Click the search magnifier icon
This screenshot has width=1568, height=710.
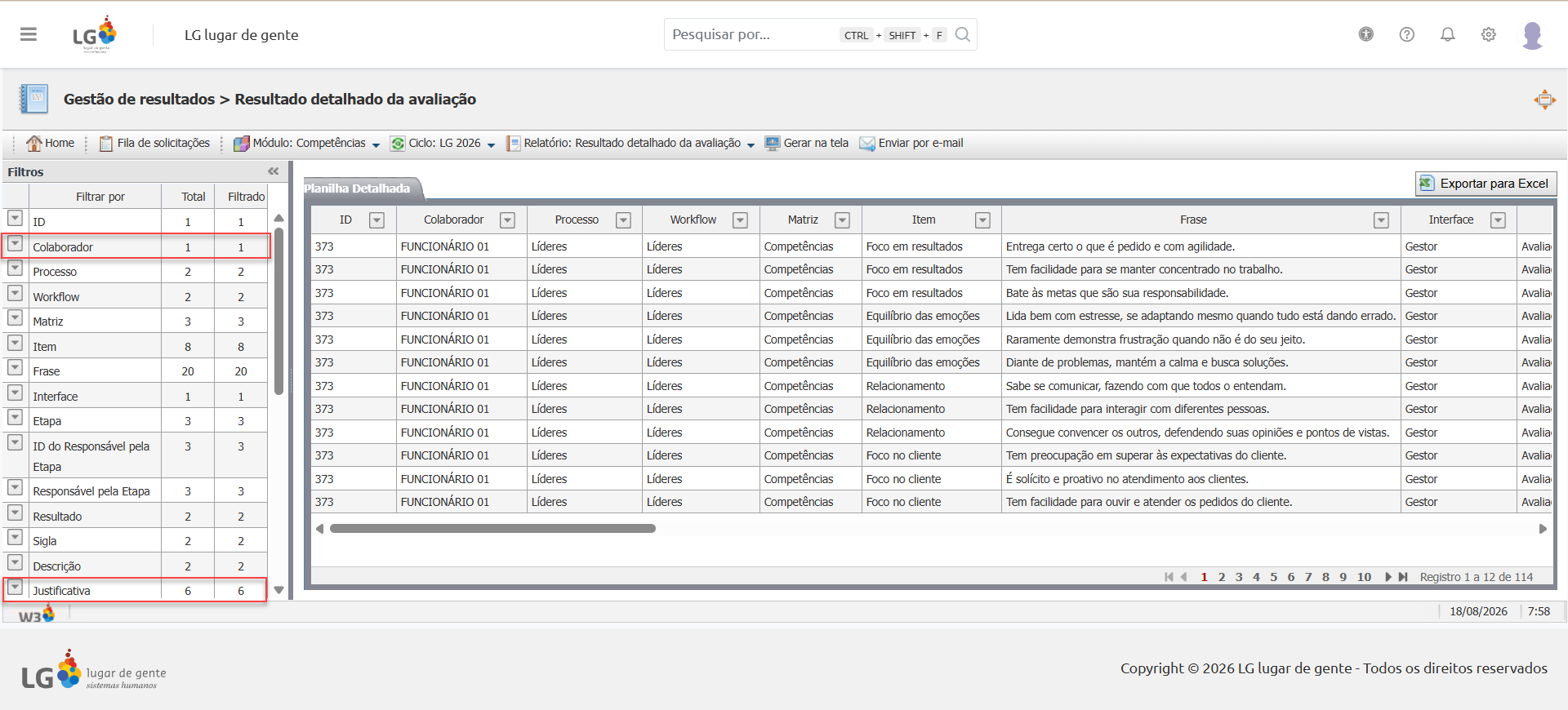963,34
